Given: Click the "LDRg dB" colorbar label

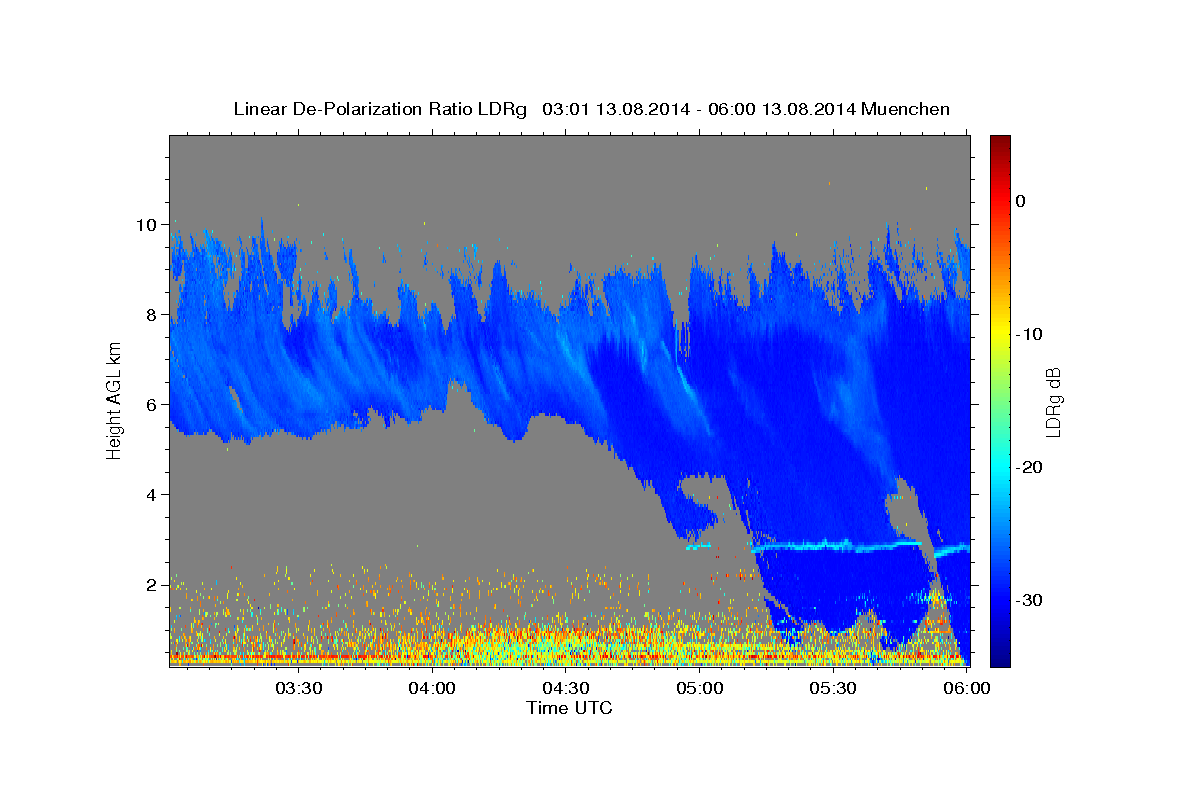Looking at the screenshot, I should pos(1053,401).
